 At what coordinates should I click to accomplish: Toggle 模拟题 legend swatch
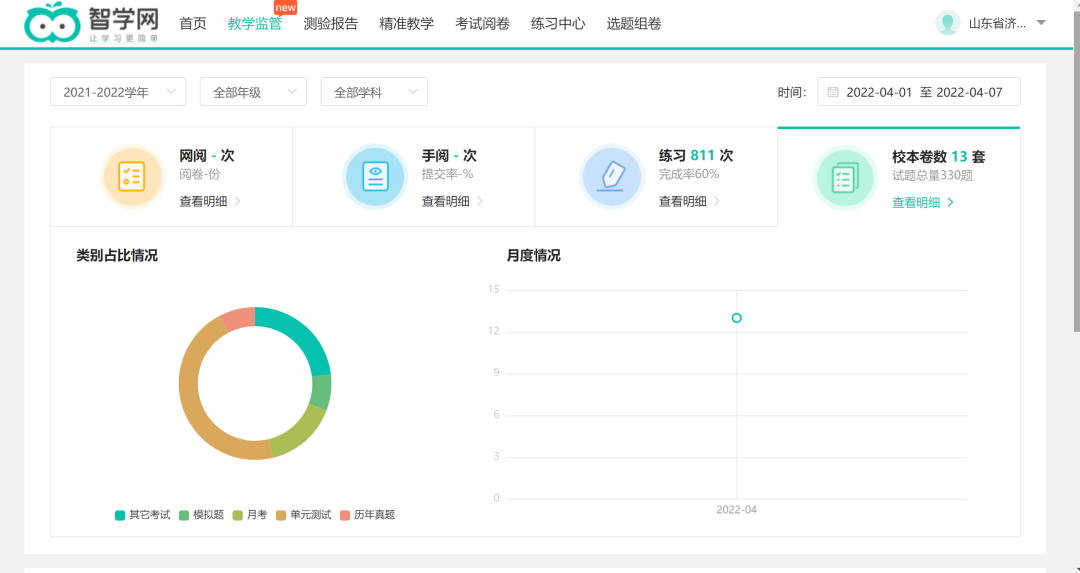click(184, 515)
